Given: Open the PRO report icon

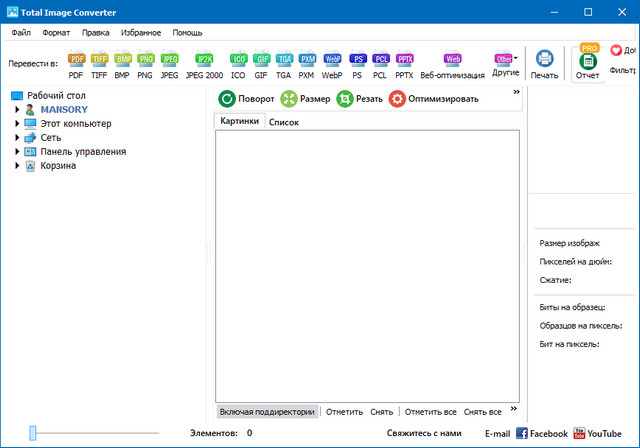Looking at the screenshot, I should pos(588,62).
